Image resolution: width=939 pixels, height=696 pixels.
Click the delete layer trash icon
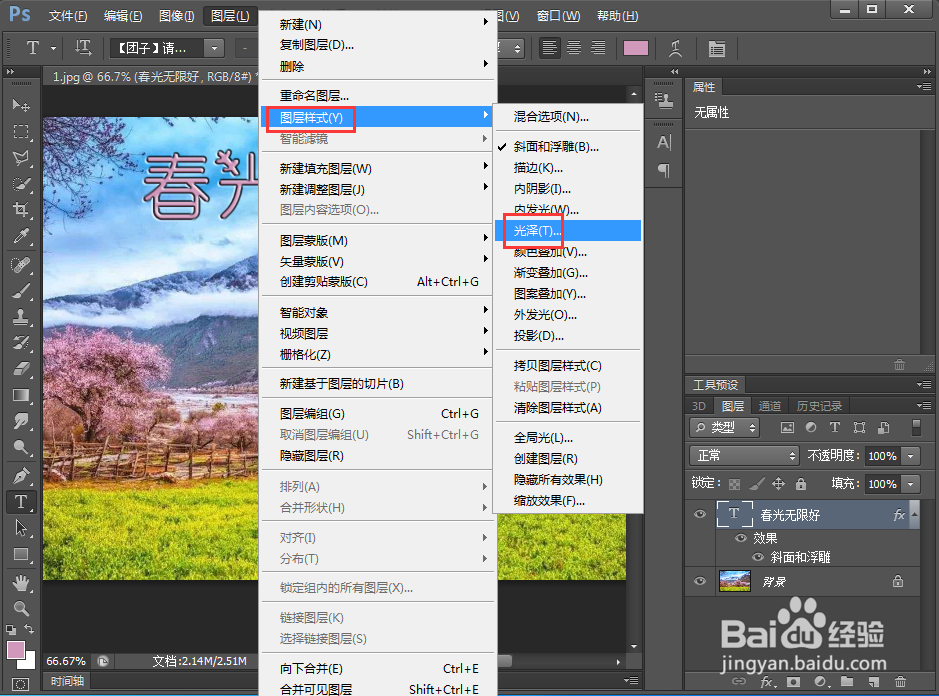coord(899,681)
